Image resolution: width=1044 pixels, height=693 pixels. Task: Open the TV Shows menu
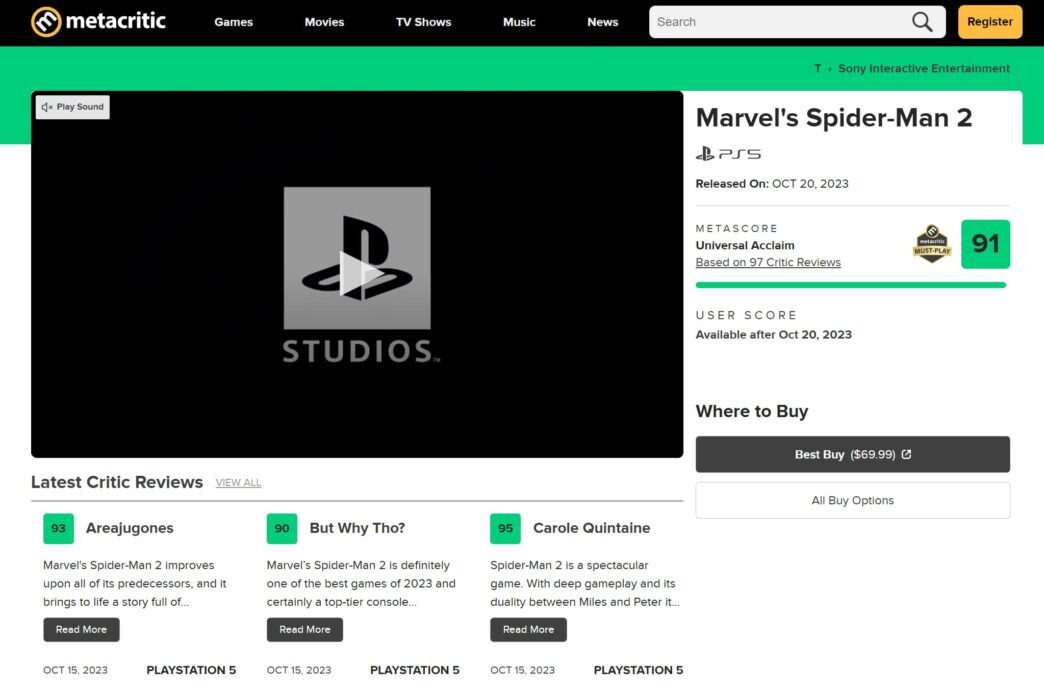[423, 22]
